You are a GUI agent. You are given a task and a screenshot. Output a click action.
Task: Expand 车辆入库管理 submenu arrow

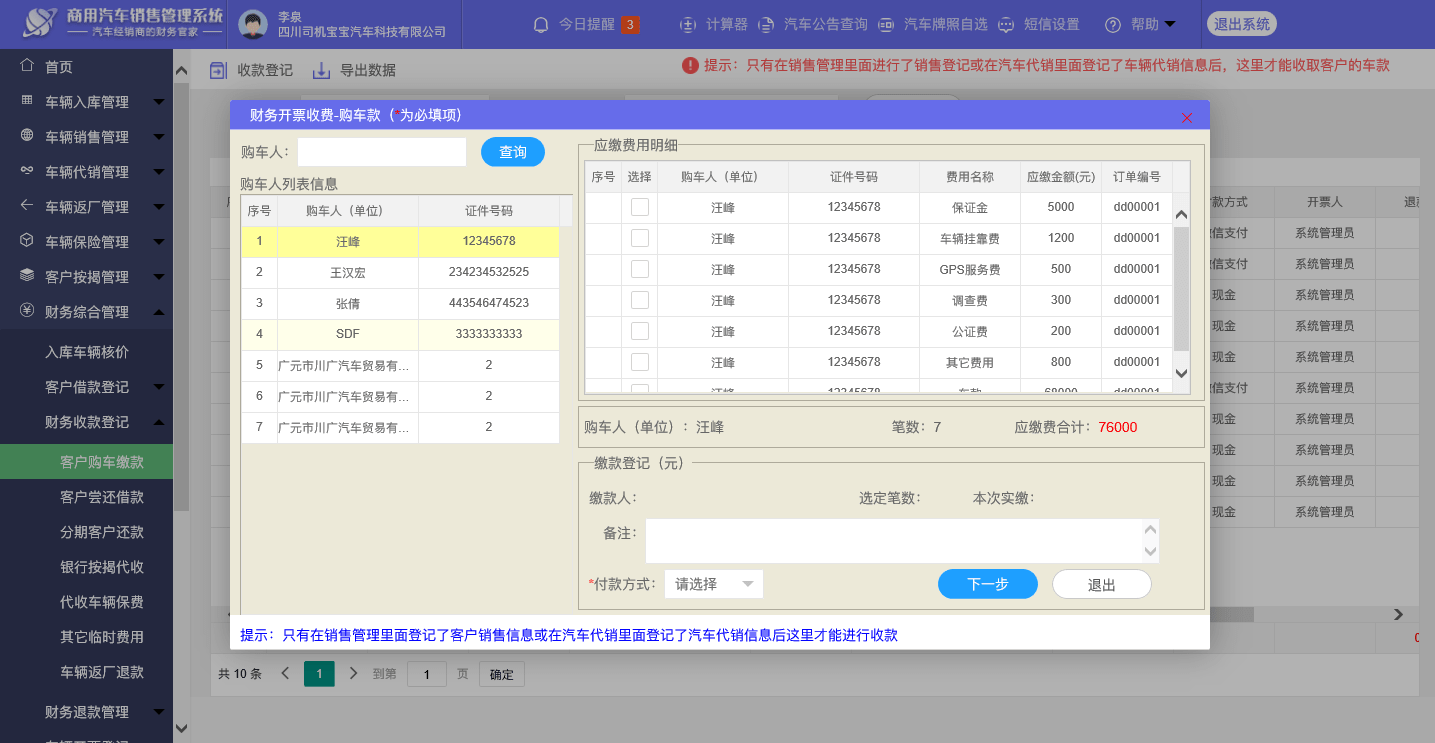(159, 102)
